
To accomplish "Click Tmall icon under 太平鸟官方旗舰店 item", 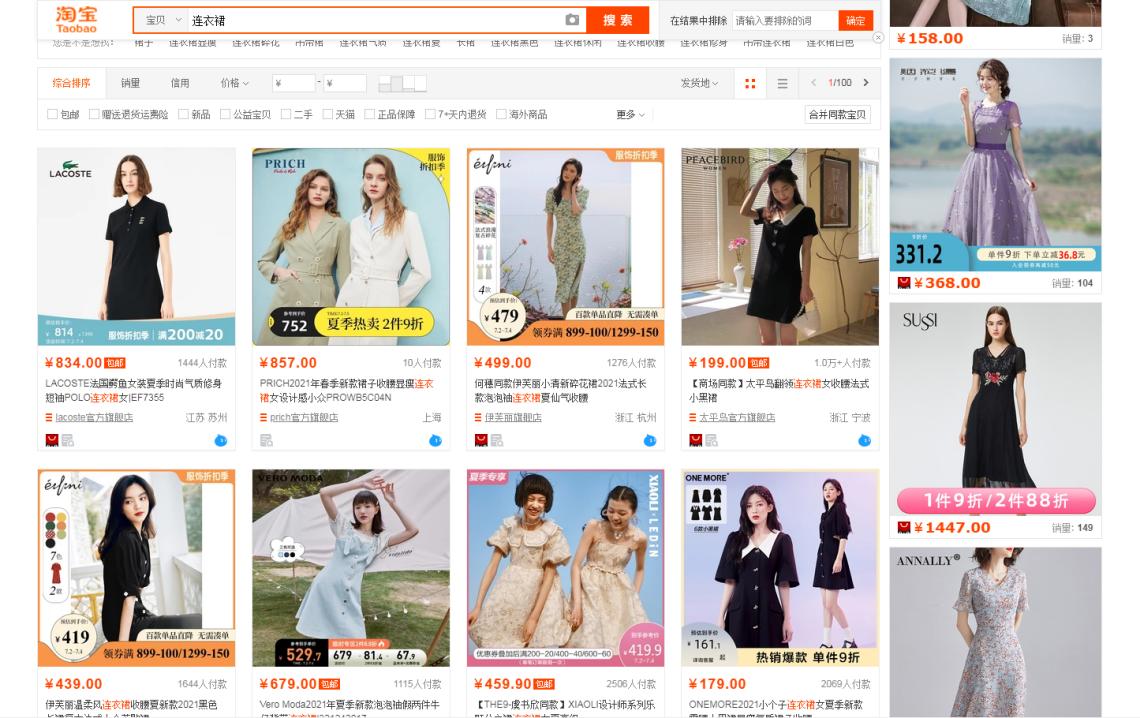I will tap(695, 440).
